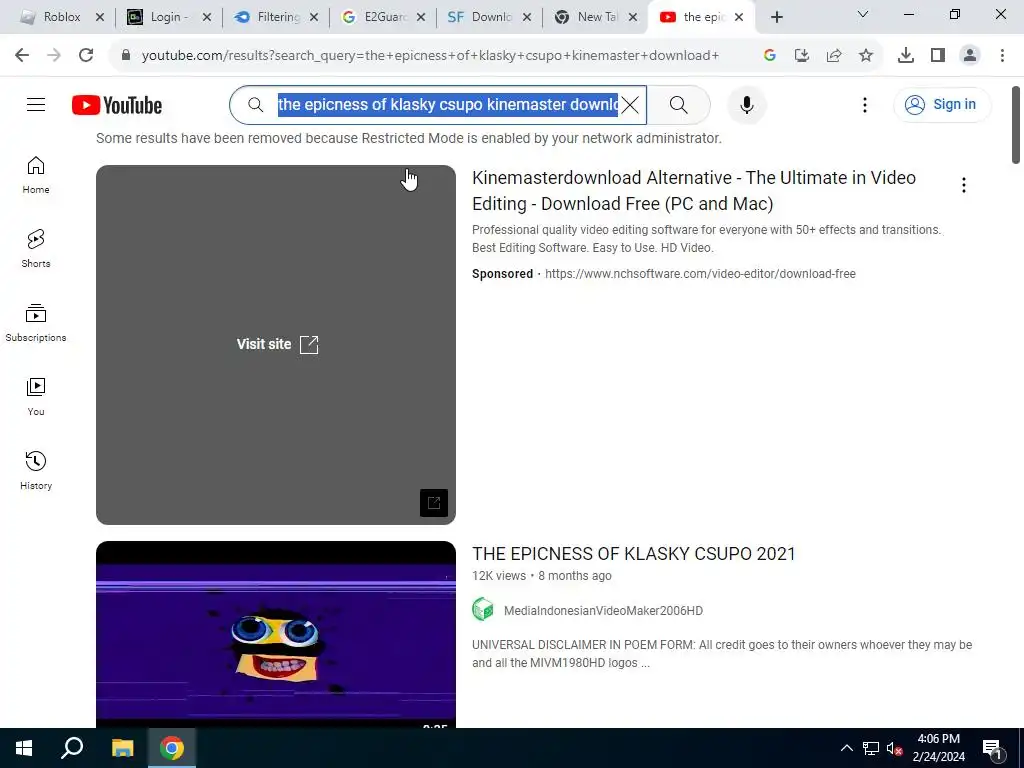Click the Sign in button
This screenshot has height=768, width=1024.
(942, 104)
